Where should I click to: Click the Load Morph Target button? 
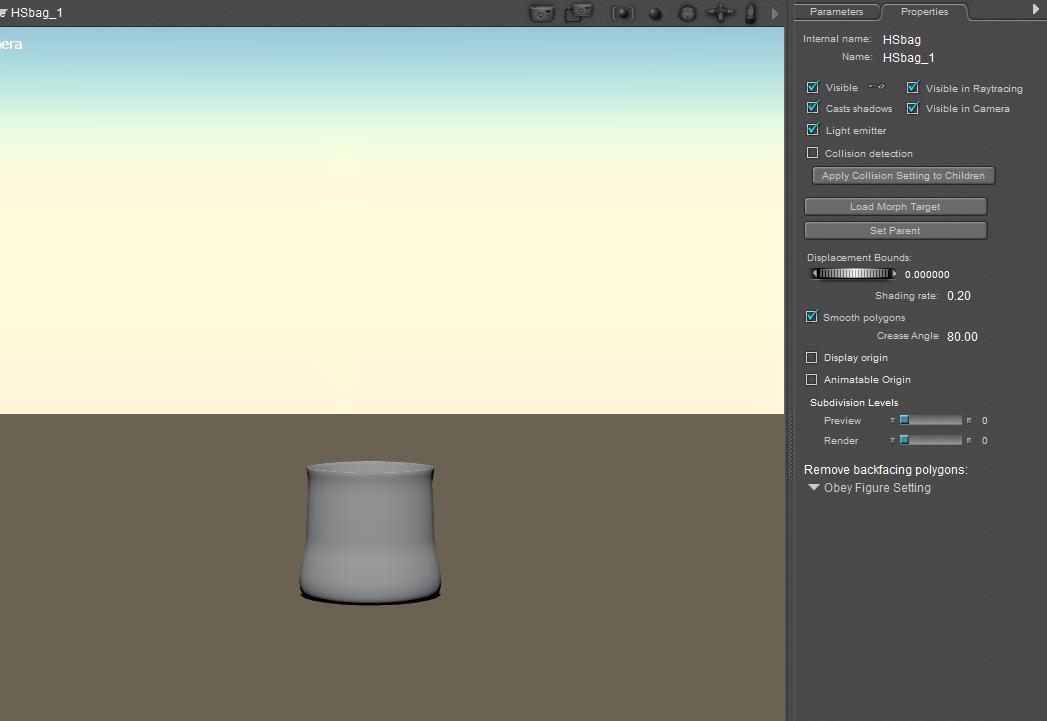pos(895,206)
